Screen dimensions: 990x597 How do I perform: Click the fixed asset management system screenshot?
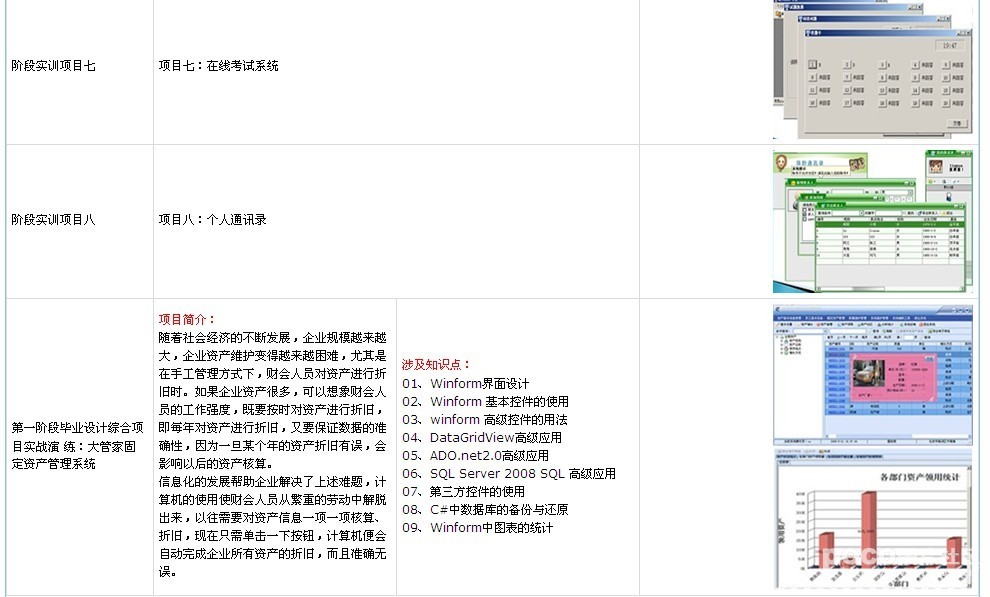872,375
